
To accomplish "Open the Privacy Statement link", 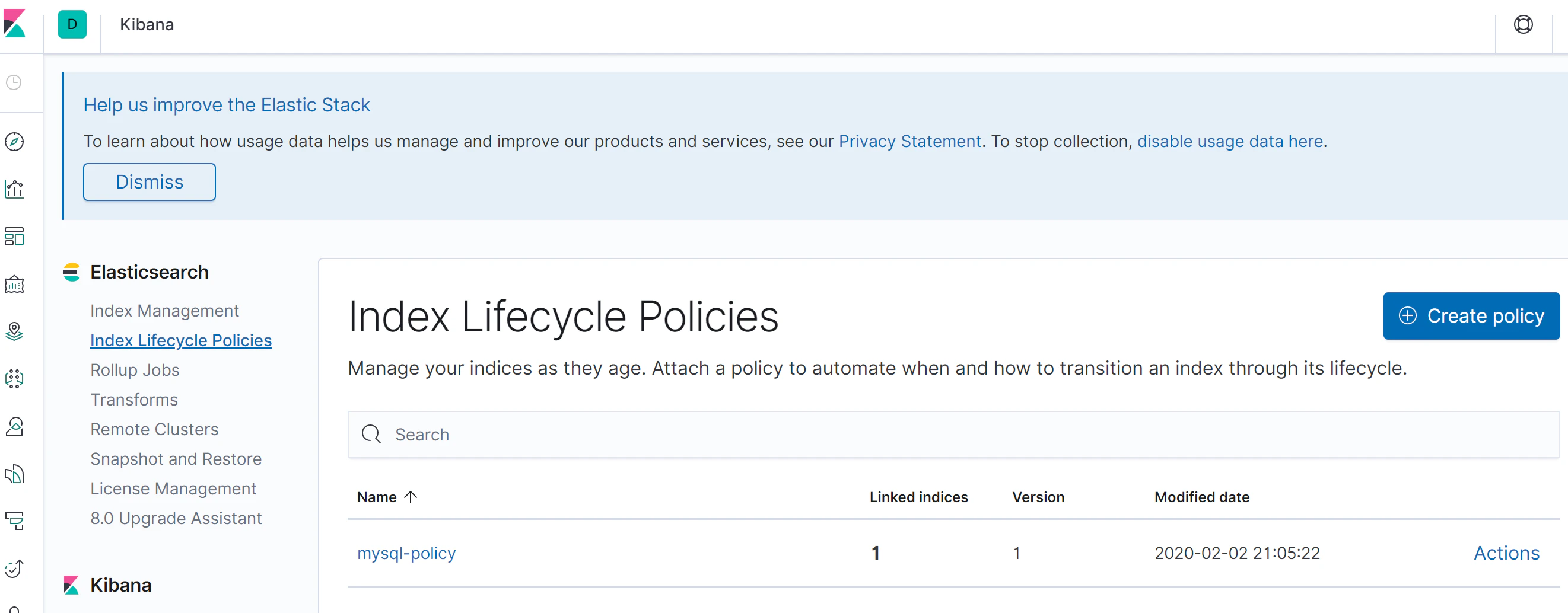I will (x=910, y=141).
